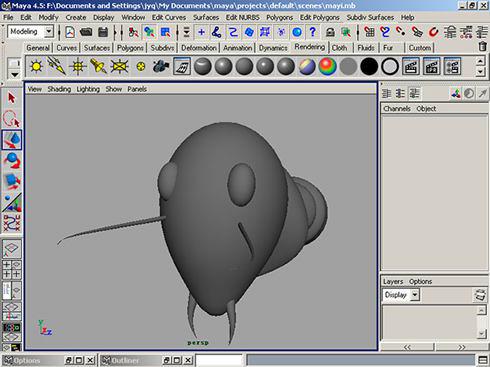Create a volume light shelf icon
490x367 pixels.
(x=141, y=66)
